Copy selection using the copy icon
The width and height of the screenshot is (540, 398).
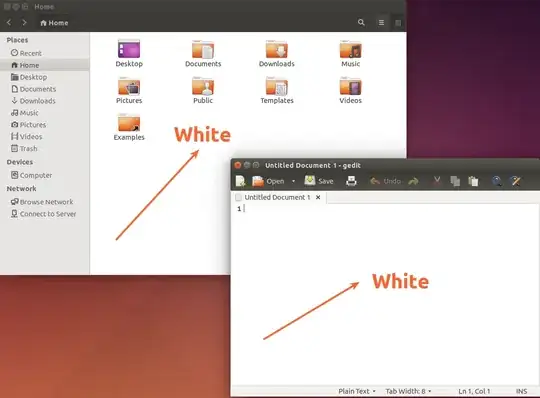point(455,181)
